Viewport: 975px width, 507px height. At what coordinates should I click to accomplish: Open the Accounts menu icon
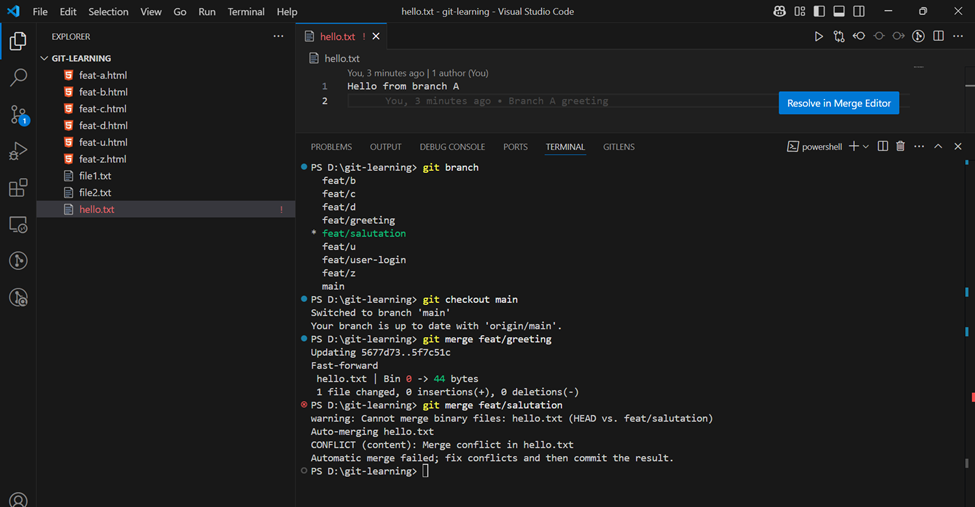point(18,500)
